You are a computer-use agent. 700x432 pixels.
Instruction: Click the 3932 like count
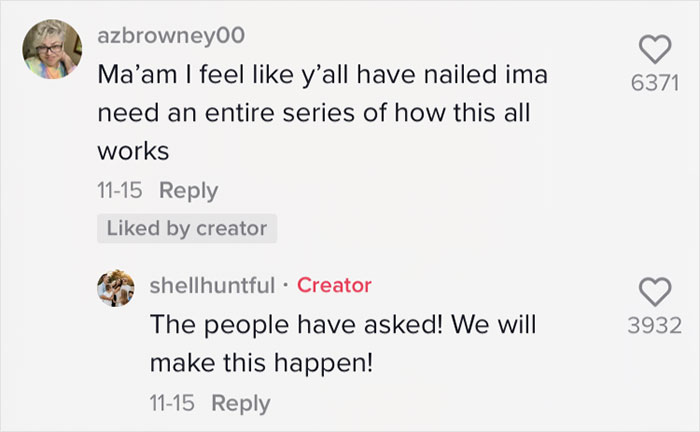click(x=655, y=325)
